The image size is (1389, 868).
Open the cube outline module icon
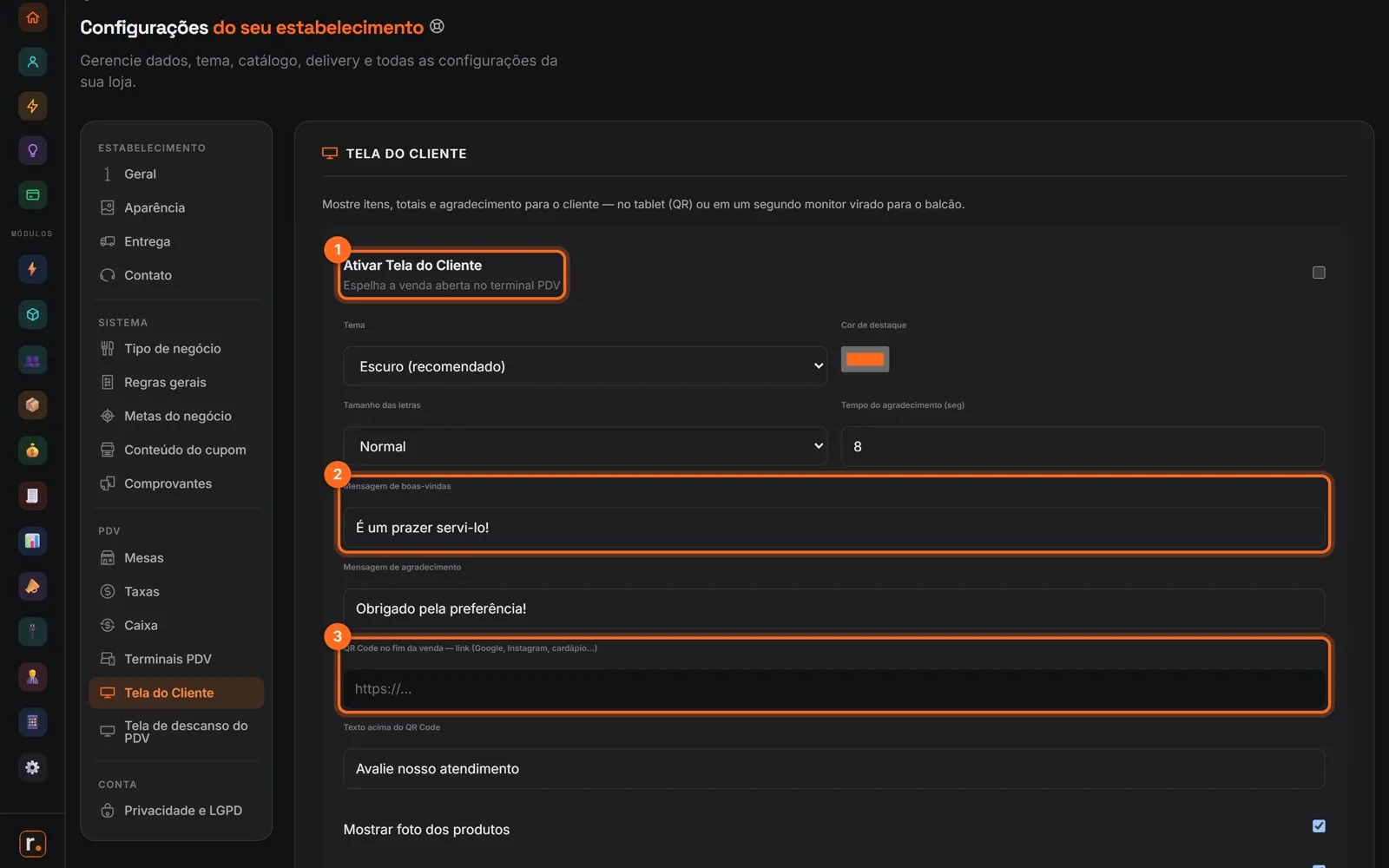point(32,314)
